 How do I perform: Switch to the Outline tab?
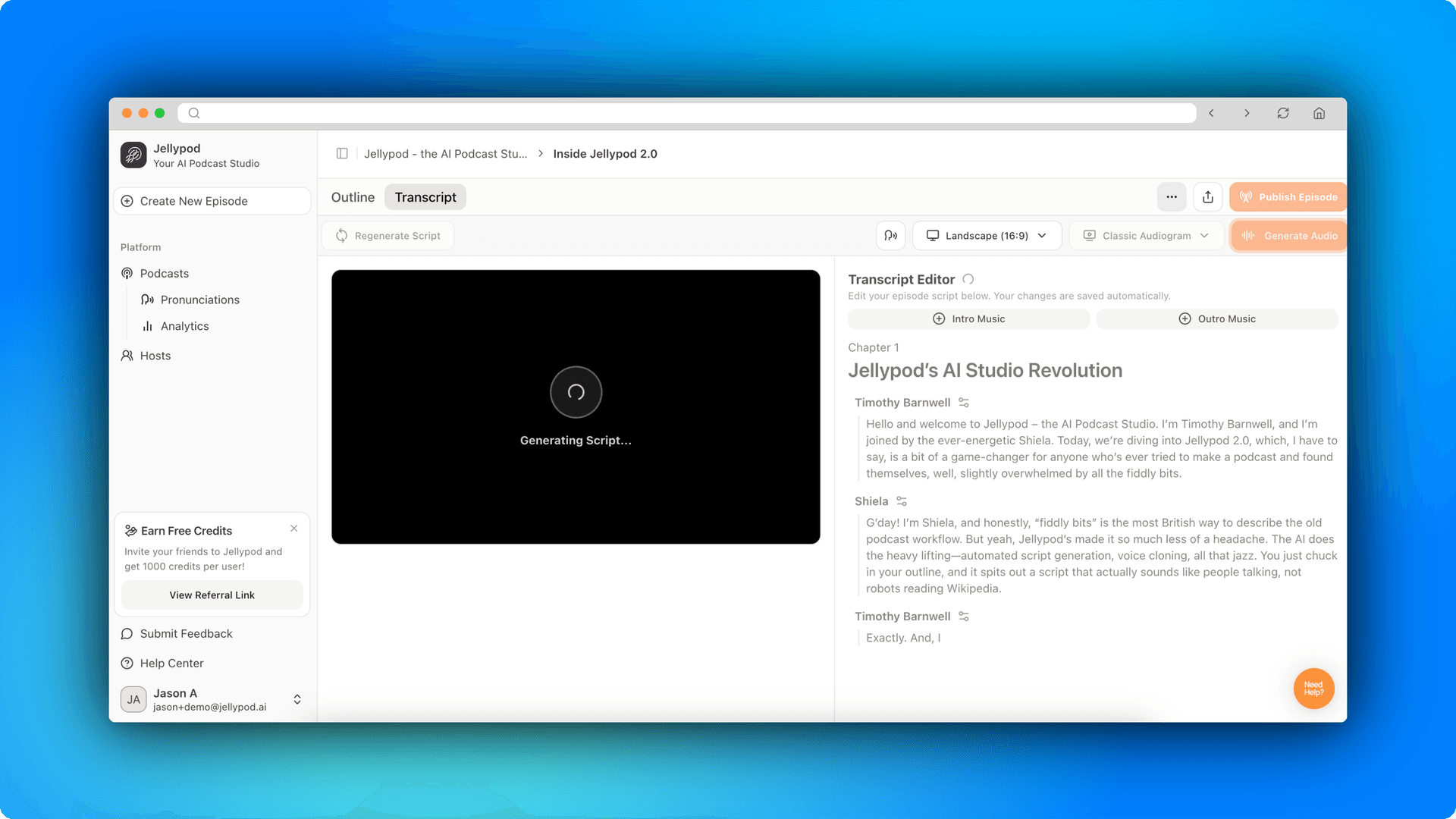pyautogui.click(x=353, y=197)
